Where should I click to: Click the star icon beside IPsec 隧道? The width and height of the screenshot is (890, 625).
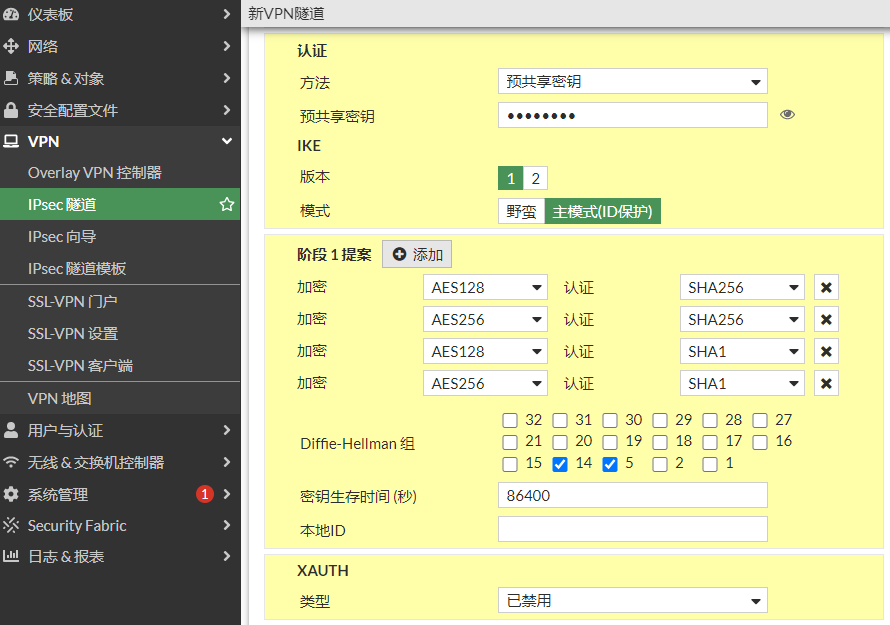pos(227,205)
